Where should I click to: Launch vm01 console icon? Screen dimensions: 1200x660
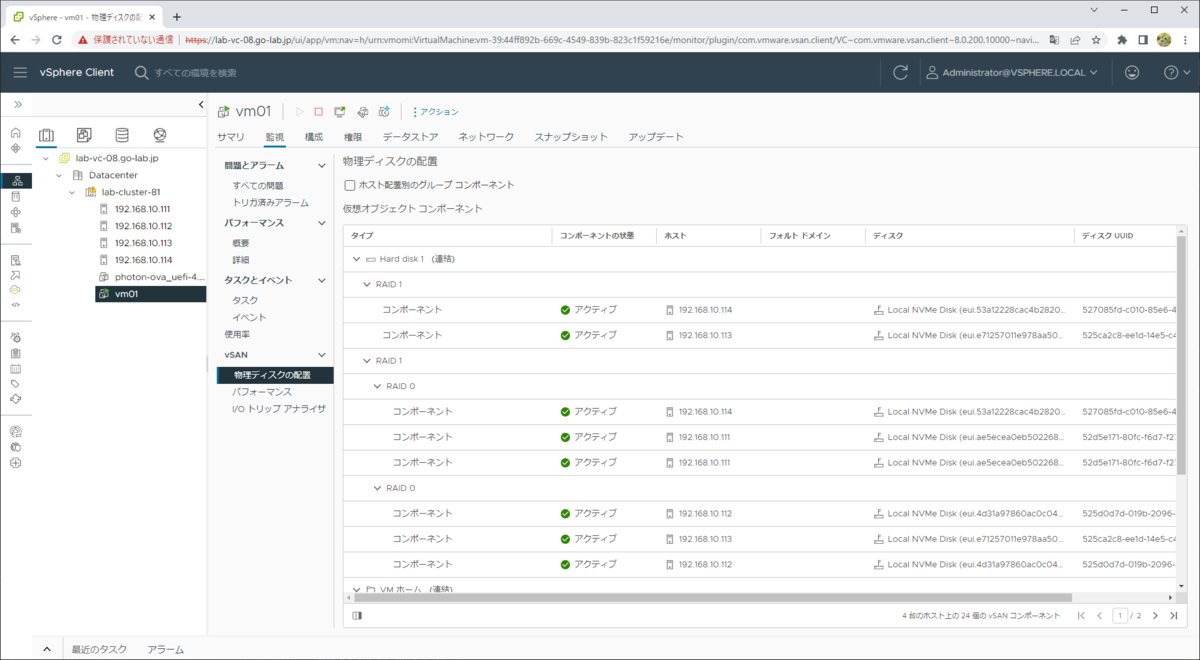point(340,112)
